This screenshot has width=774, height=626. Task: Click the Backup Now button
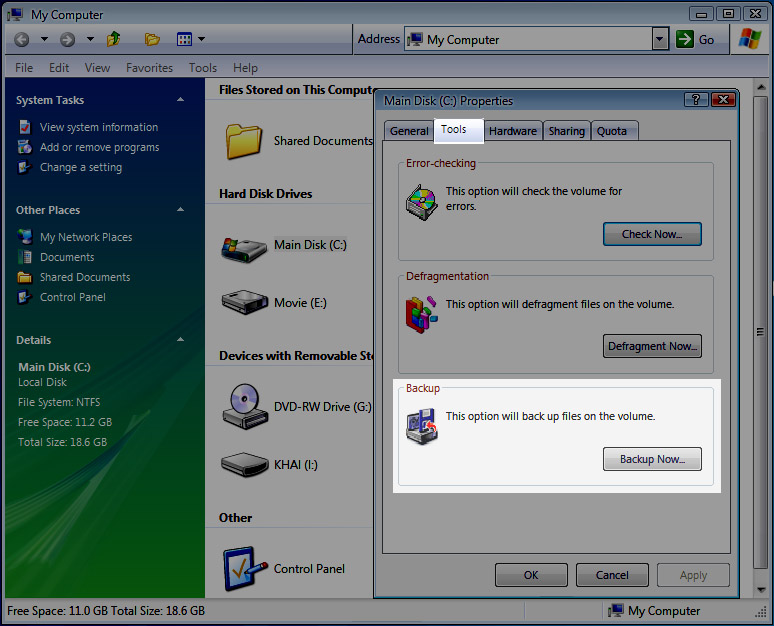coord(652,459)
